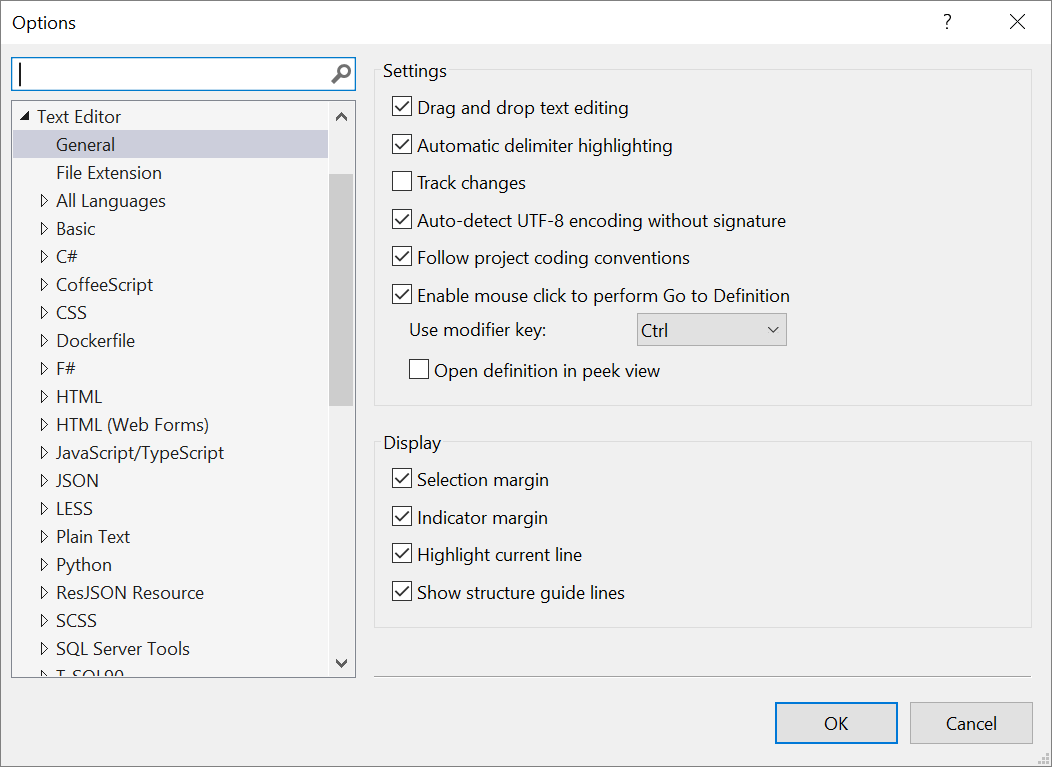Select the File Extension tree item
The image size is (1052, 767).
pyautogui.click(x=108, y=173)
